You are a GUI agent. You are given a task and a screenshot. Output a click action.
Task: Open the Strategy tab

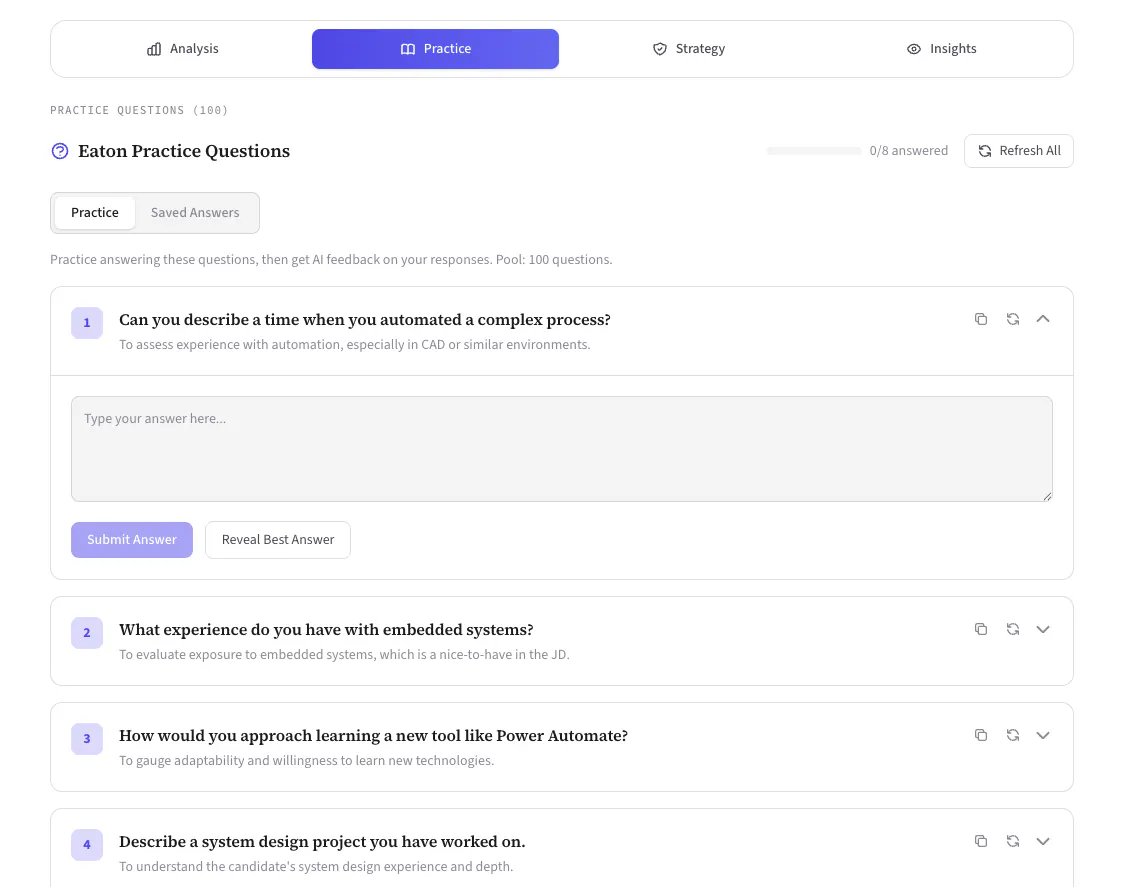point(689,49)
